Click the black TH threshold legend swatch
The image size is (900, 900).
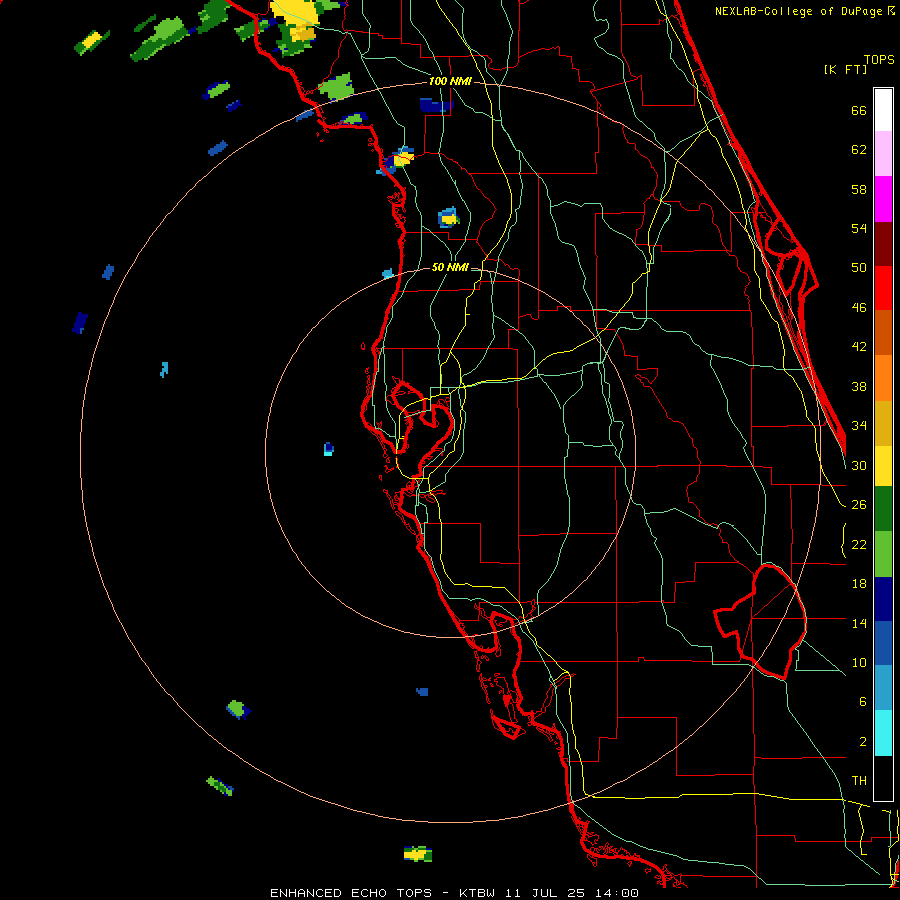click(x=883, y=778)
